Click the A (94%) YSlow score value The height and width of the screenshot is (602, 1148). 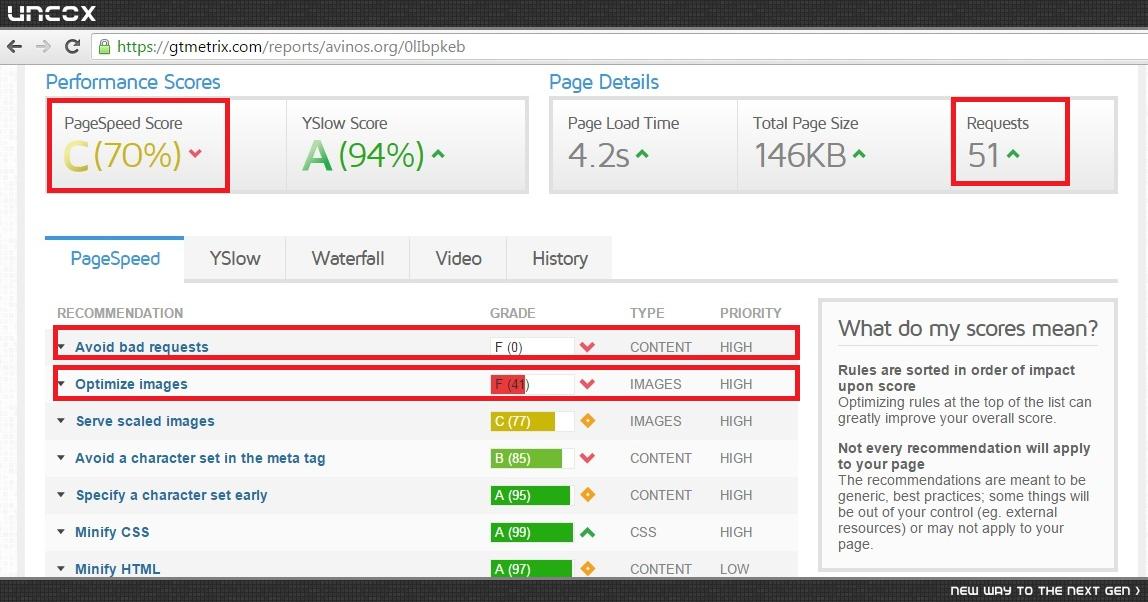363,155
